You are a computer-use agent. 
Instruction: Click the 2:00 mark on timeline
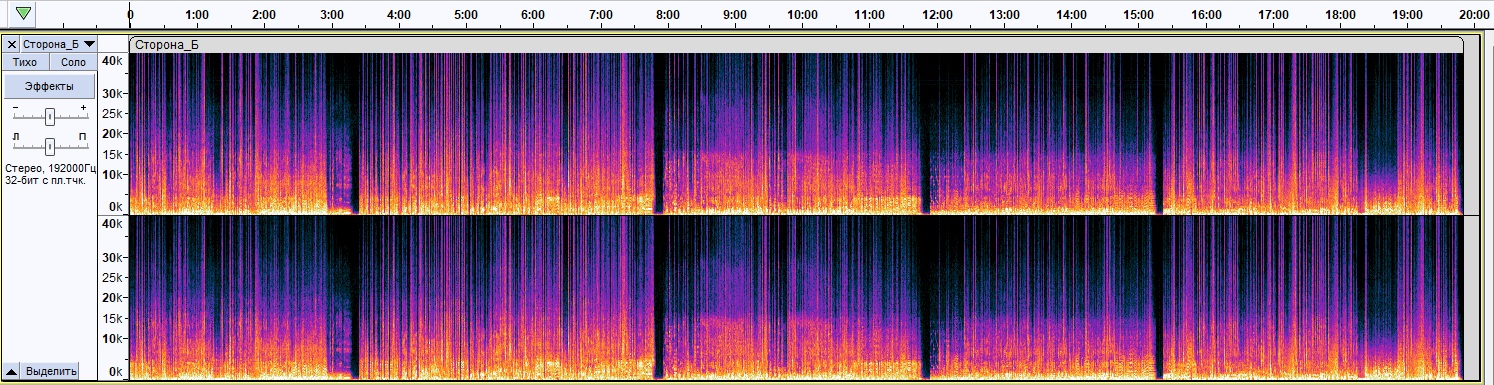pyautogui.click(x=265, y=15)
